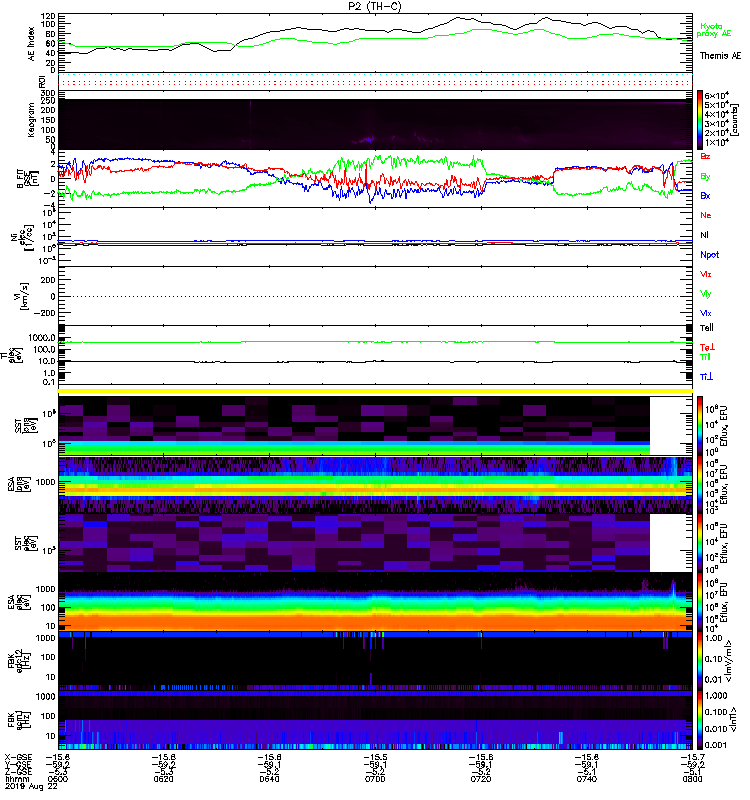Click the -15.5 X-GSE value
This screenshot has width=750, height=800.
375,758
